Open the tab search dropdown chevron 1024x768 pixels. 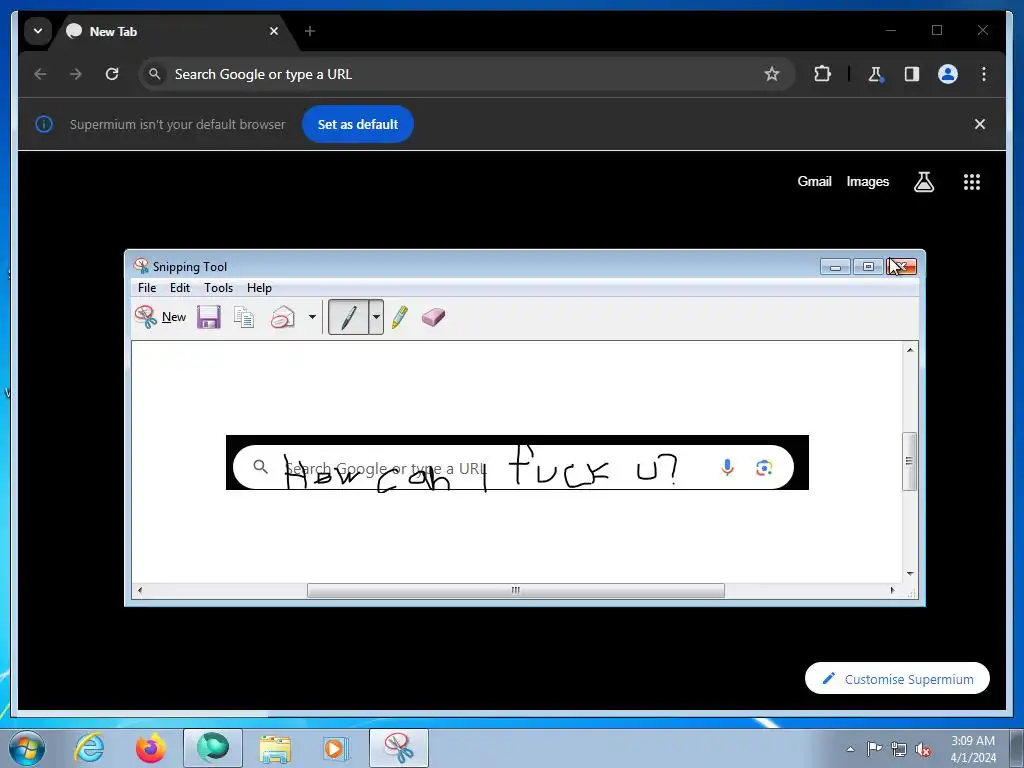tap(38, 31)
